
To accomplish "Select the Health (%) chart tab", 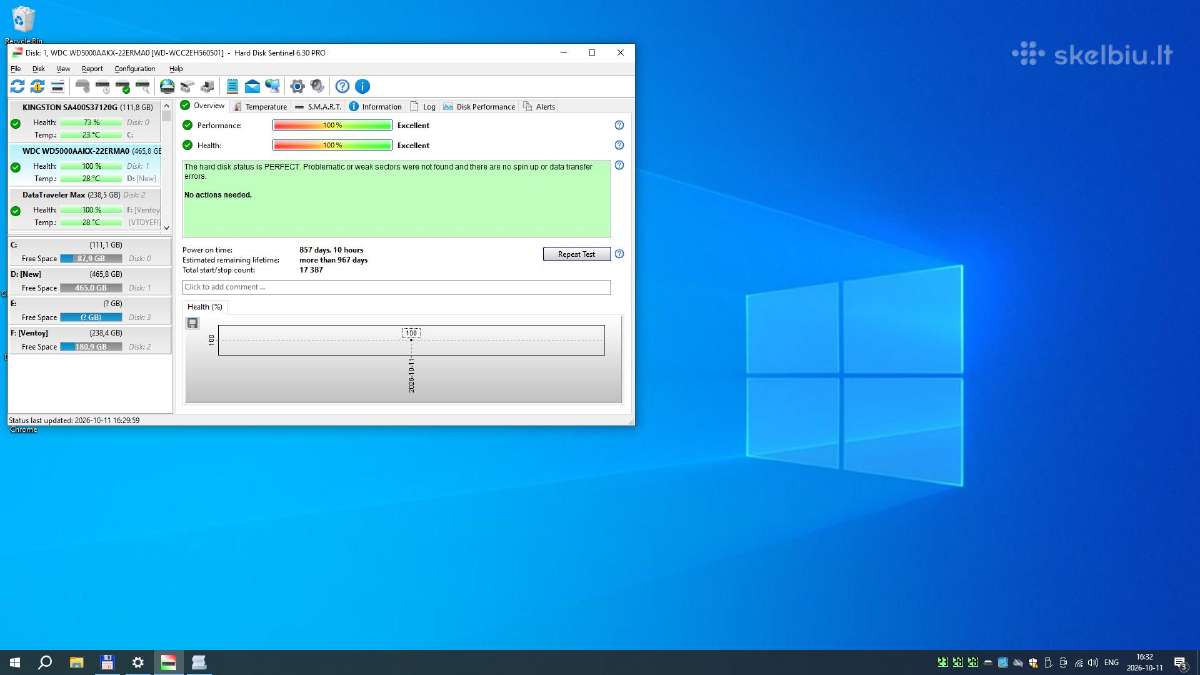I will tap(205, 307).
